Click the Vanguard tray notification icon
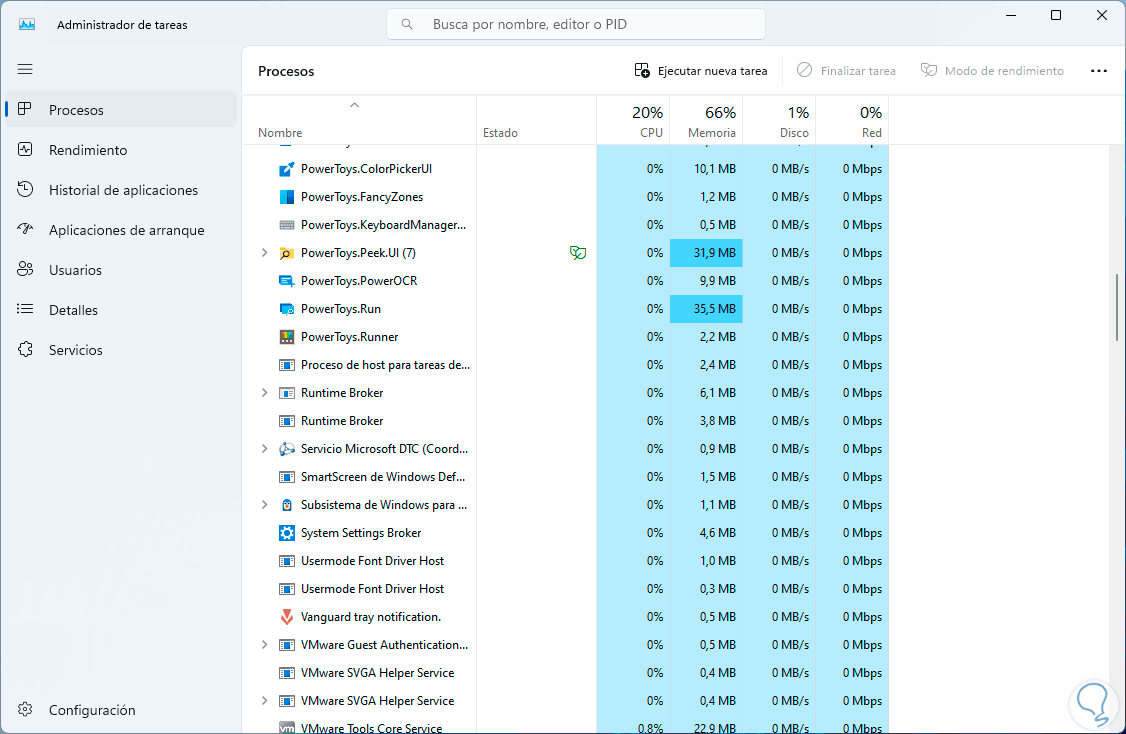This screenshot has width=1126, height=734. (287, 617)
